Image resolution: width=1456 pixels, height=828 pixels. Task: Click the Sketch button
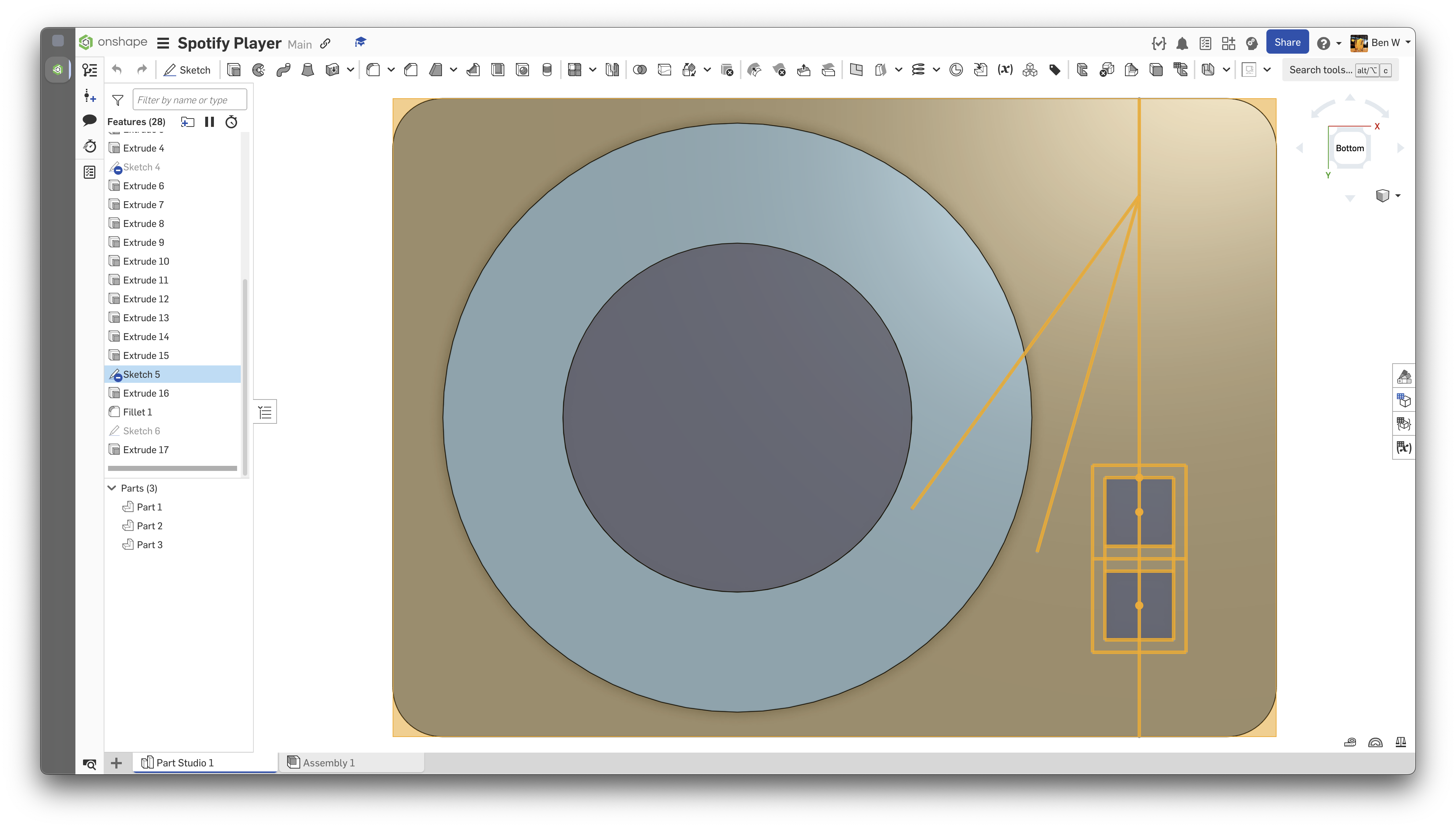(x=187, y=70)
